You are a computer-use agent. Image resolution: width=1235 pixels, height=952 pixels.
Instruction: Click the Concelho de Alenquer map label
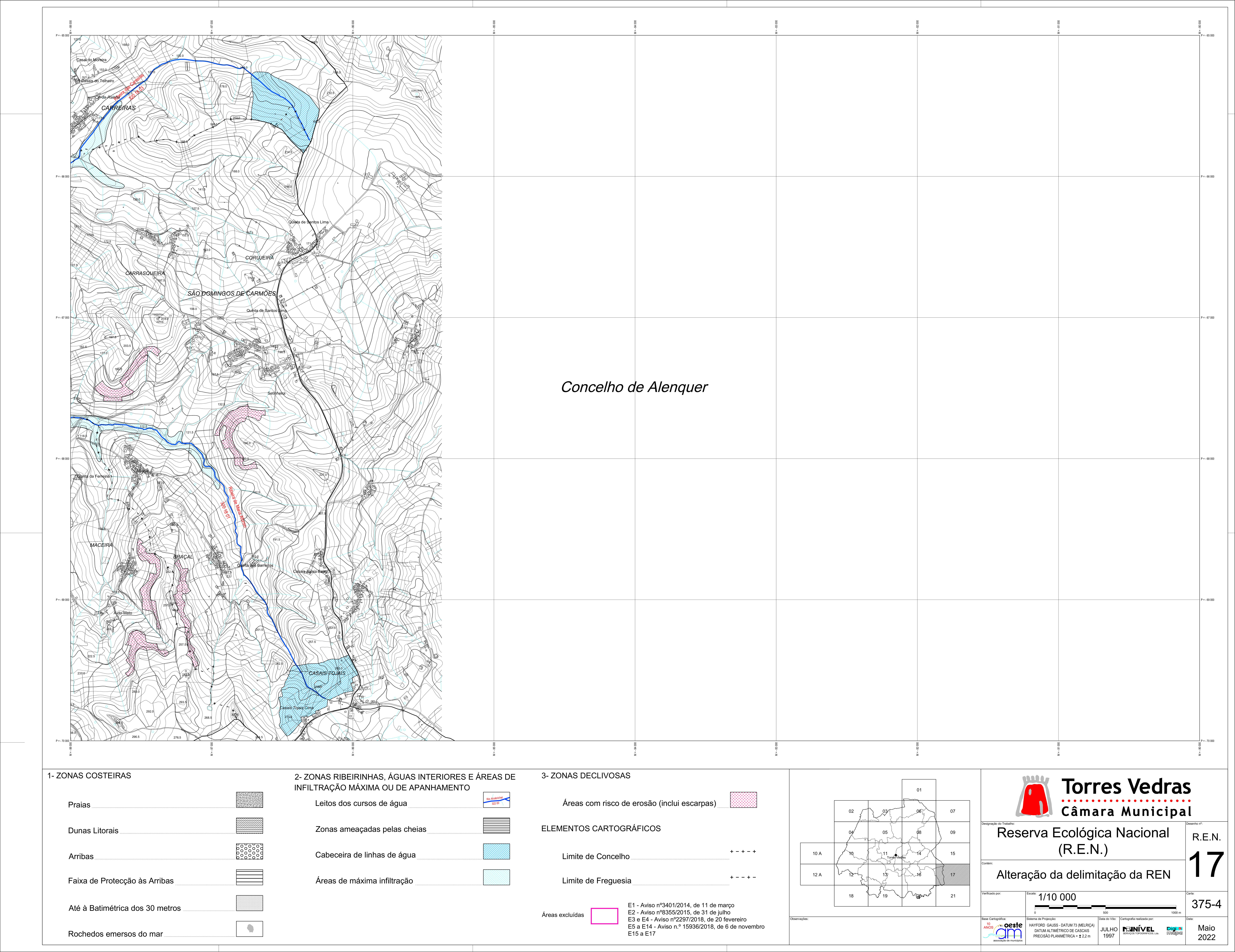[634, 387]
